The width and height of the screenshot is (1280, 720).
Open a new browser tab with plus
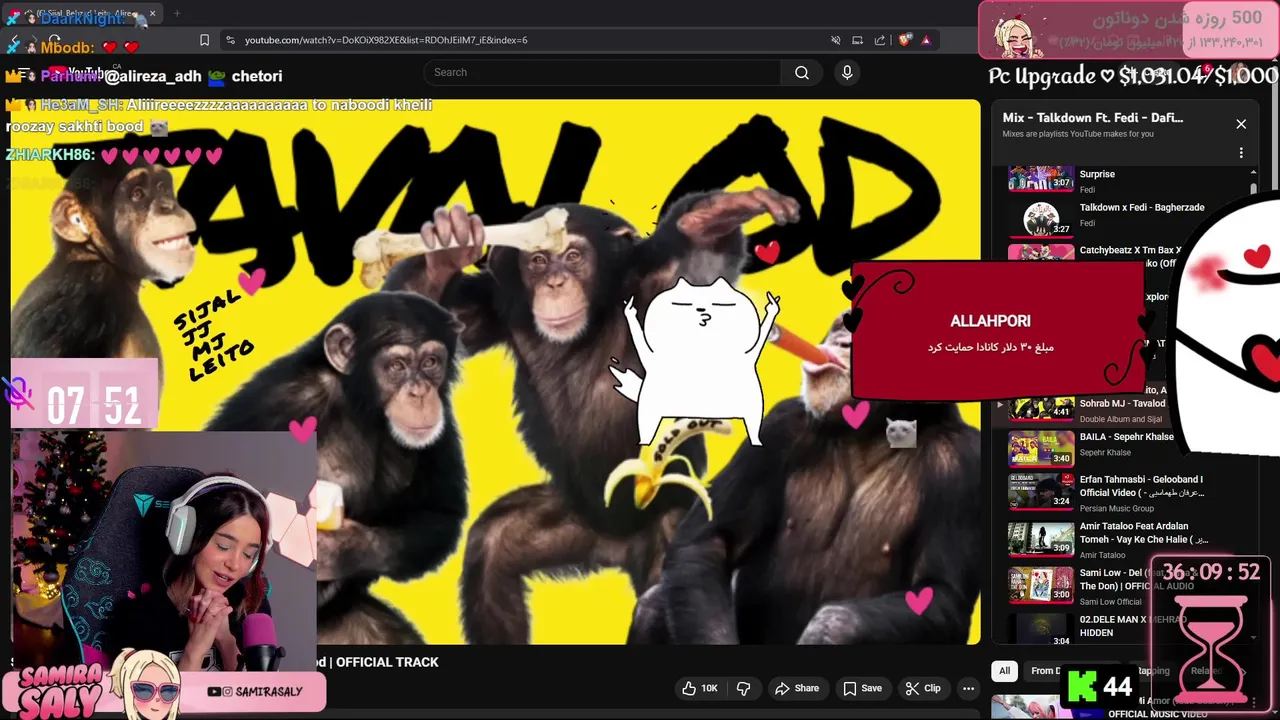tap(177, 14)
